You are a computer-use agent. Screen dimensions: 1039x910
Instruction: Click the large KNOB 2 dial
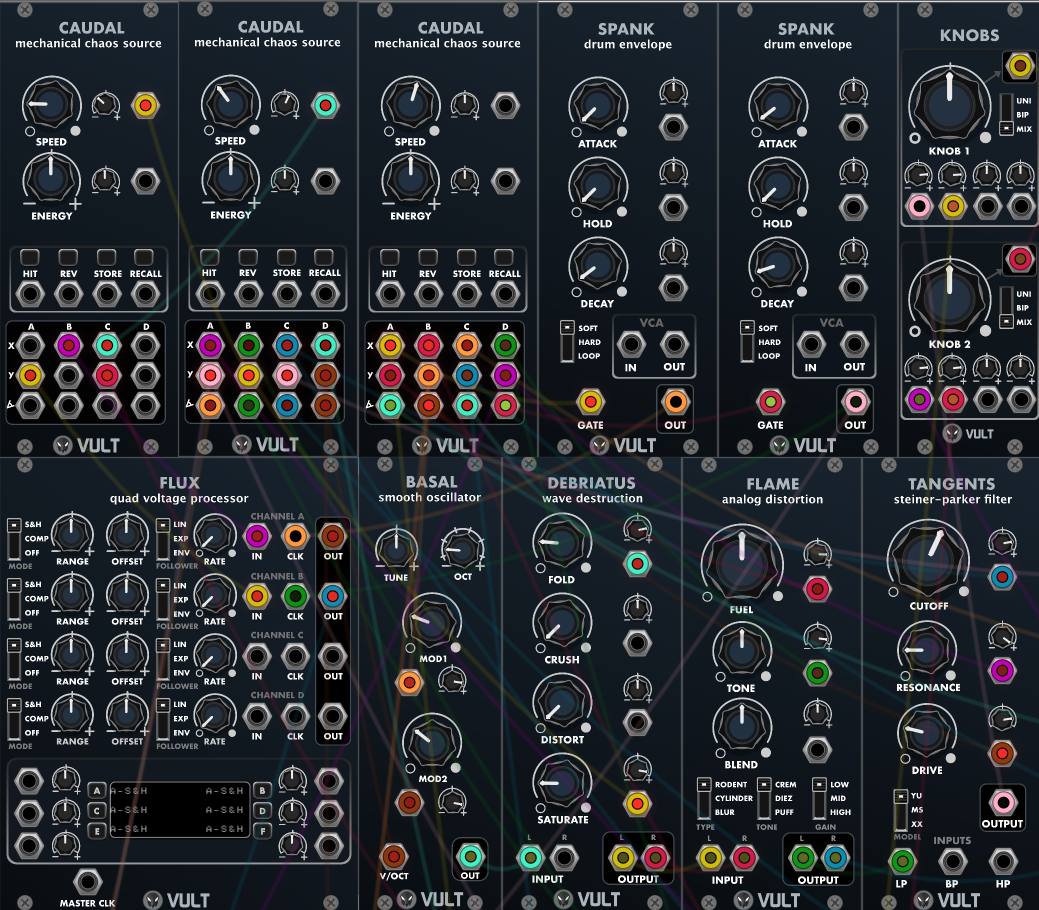click(949, 298)
